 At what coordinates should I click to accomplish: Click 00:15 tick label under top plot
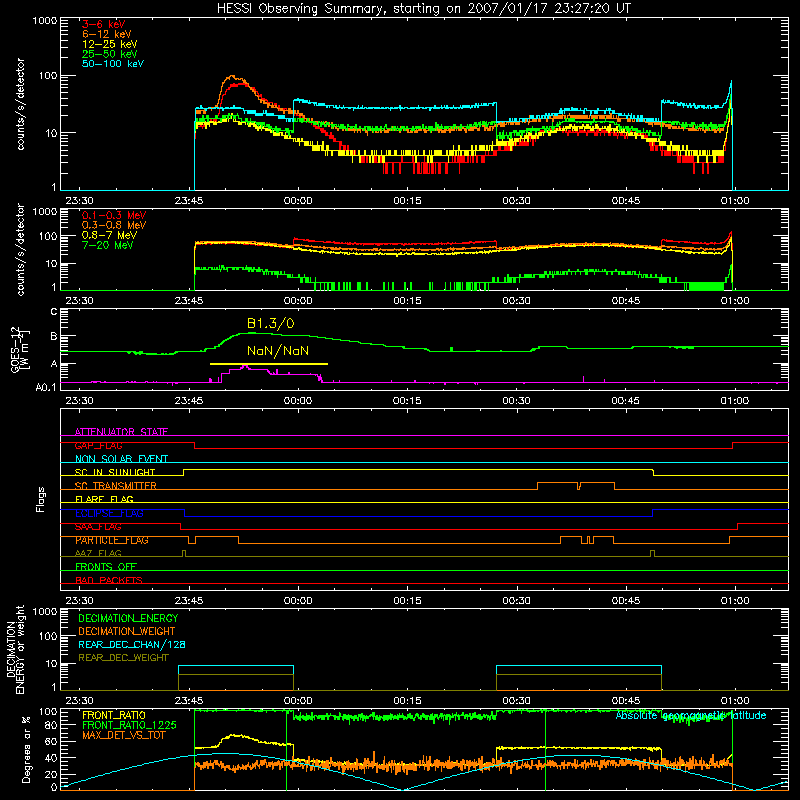coord(407,201)
